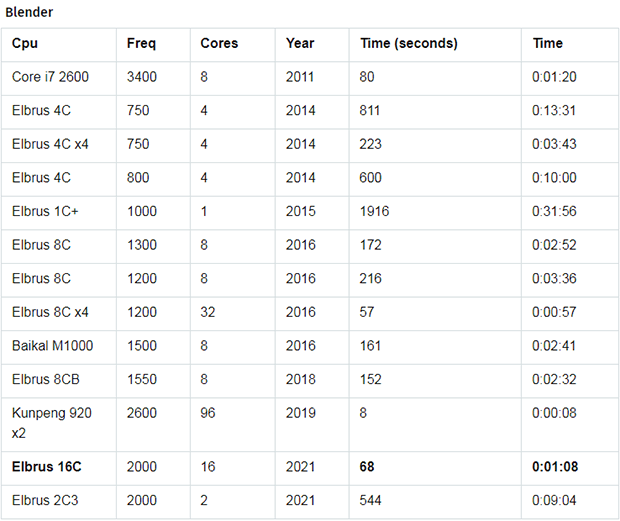Select the Elbrus 2C3 cell
The width and height of the screenshot is (620, 521).
tap(45, 500)
